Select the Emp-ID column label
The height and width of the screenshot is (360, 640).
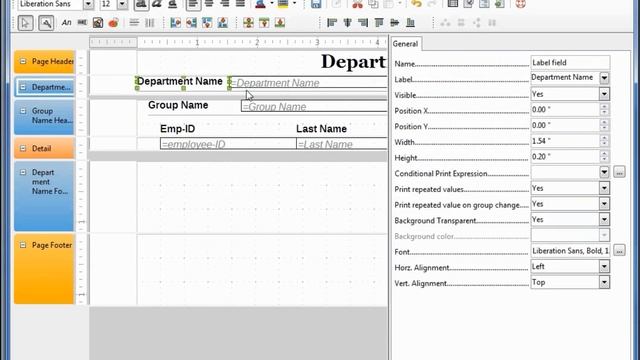(x=178, y=129)
